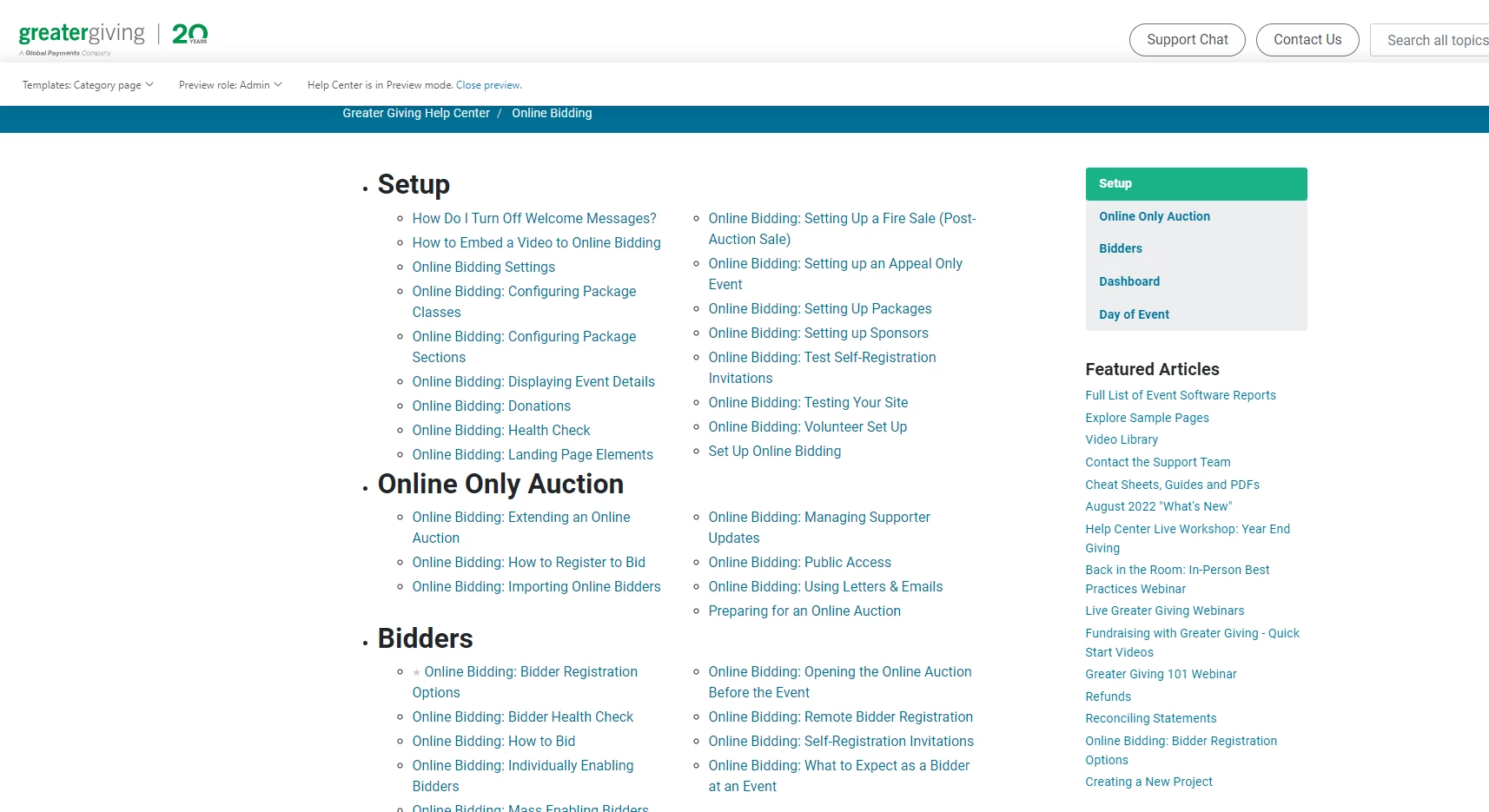
Task: Open Contact the Support Team article
Action: 1158,462
